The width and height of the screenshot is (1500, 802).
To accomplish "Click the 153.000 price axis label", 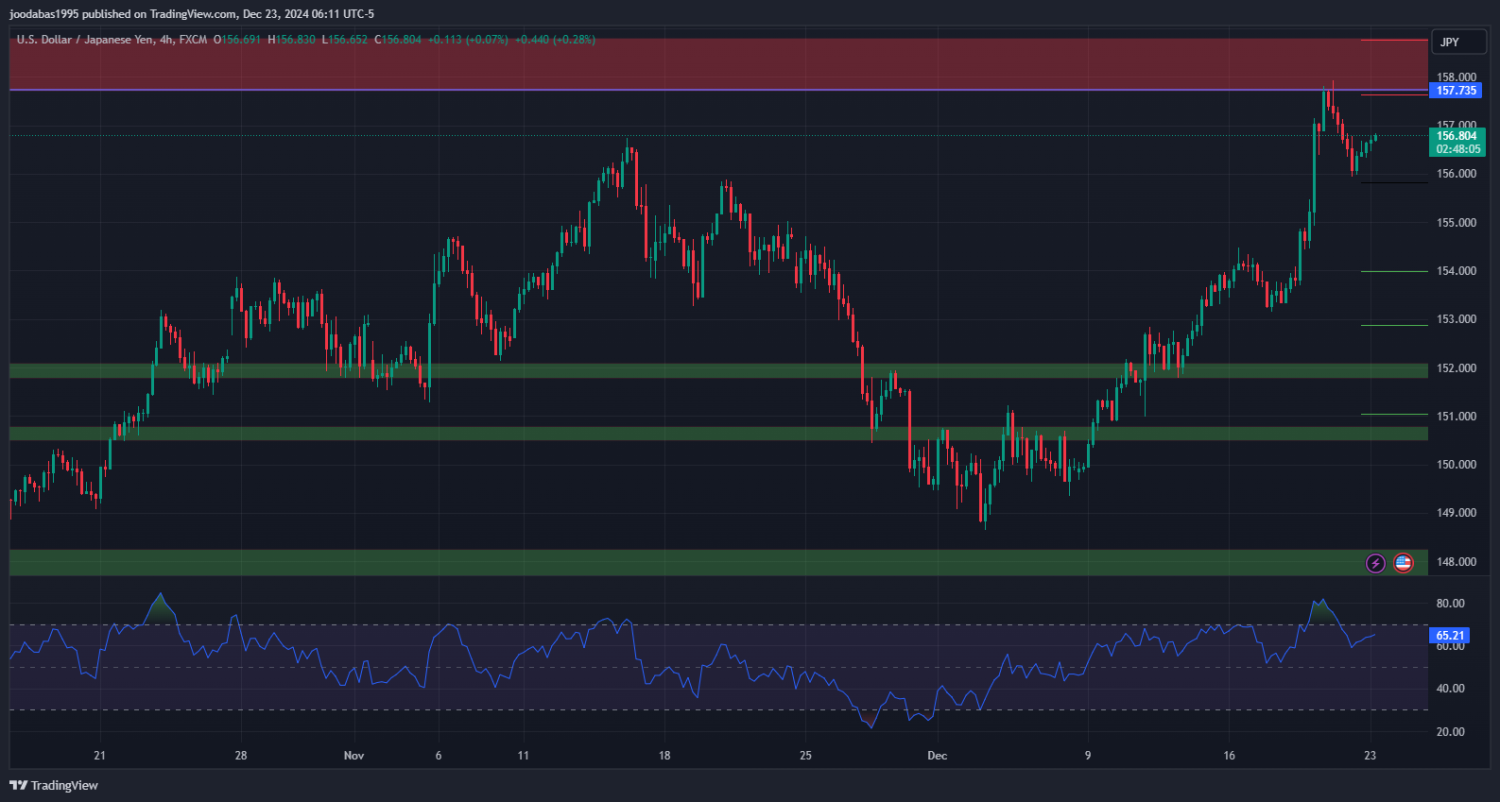I will point(1456,319).
